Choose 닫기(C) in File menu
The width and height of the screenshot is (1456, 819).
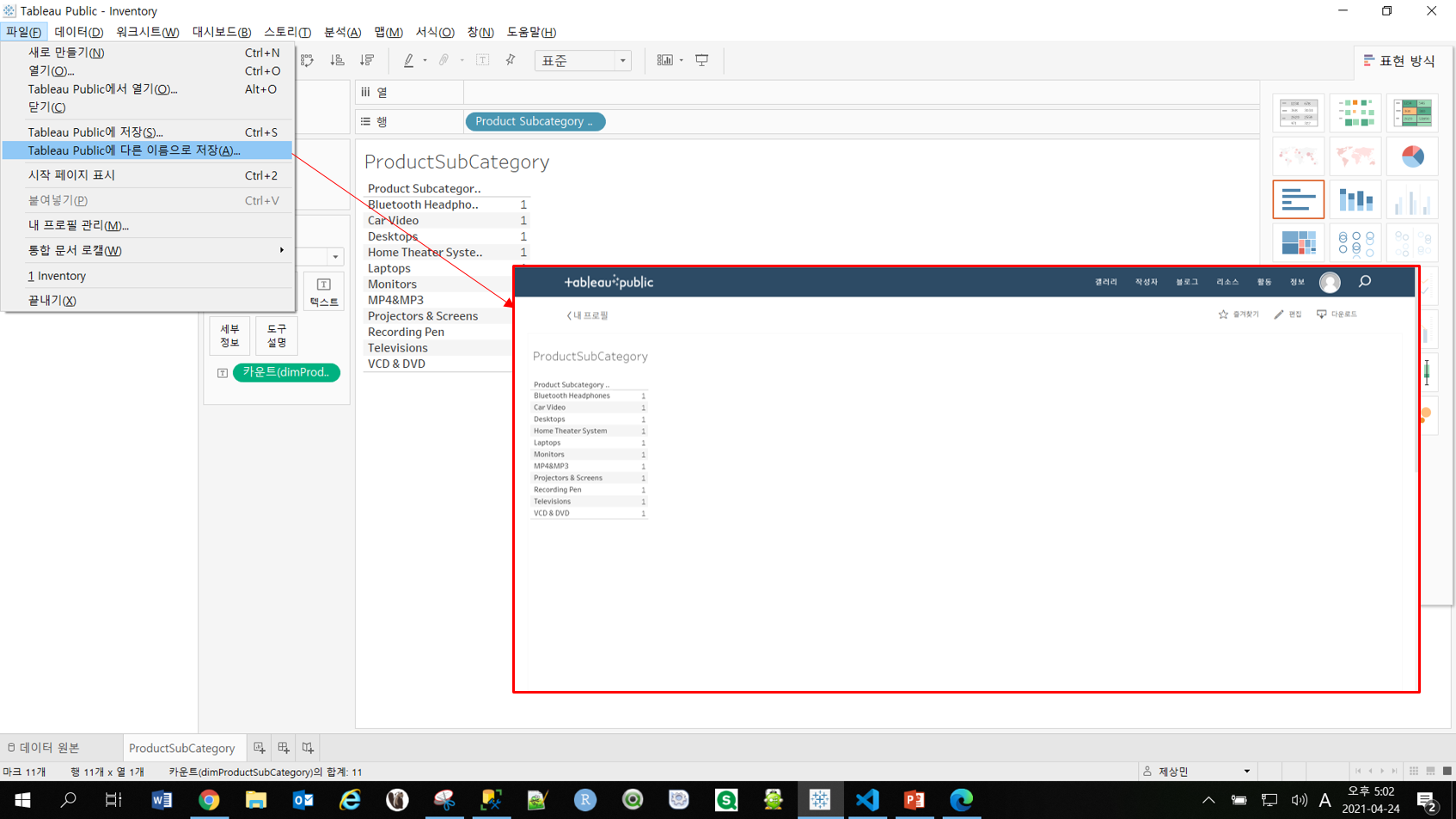147,107
